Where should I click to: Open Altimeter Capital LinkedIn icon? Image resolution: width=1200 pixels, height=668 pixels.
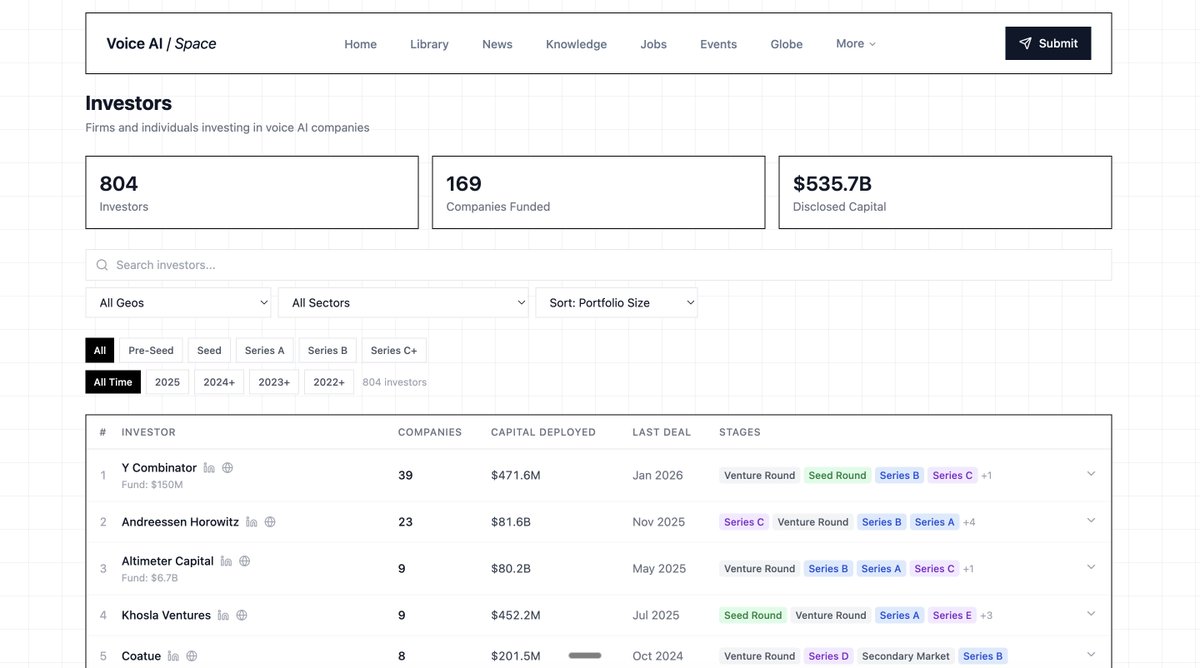click(226, 561)
